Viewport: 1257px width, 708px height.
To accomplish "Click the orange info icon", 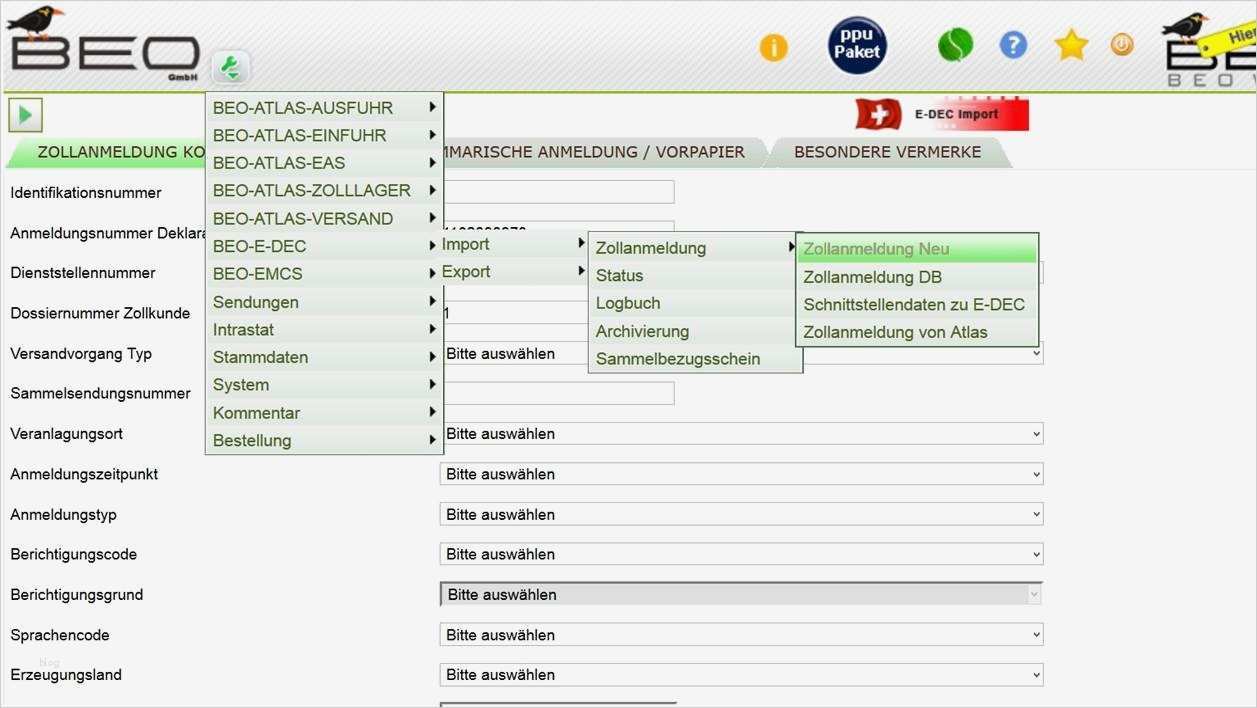I will (772, 45).
